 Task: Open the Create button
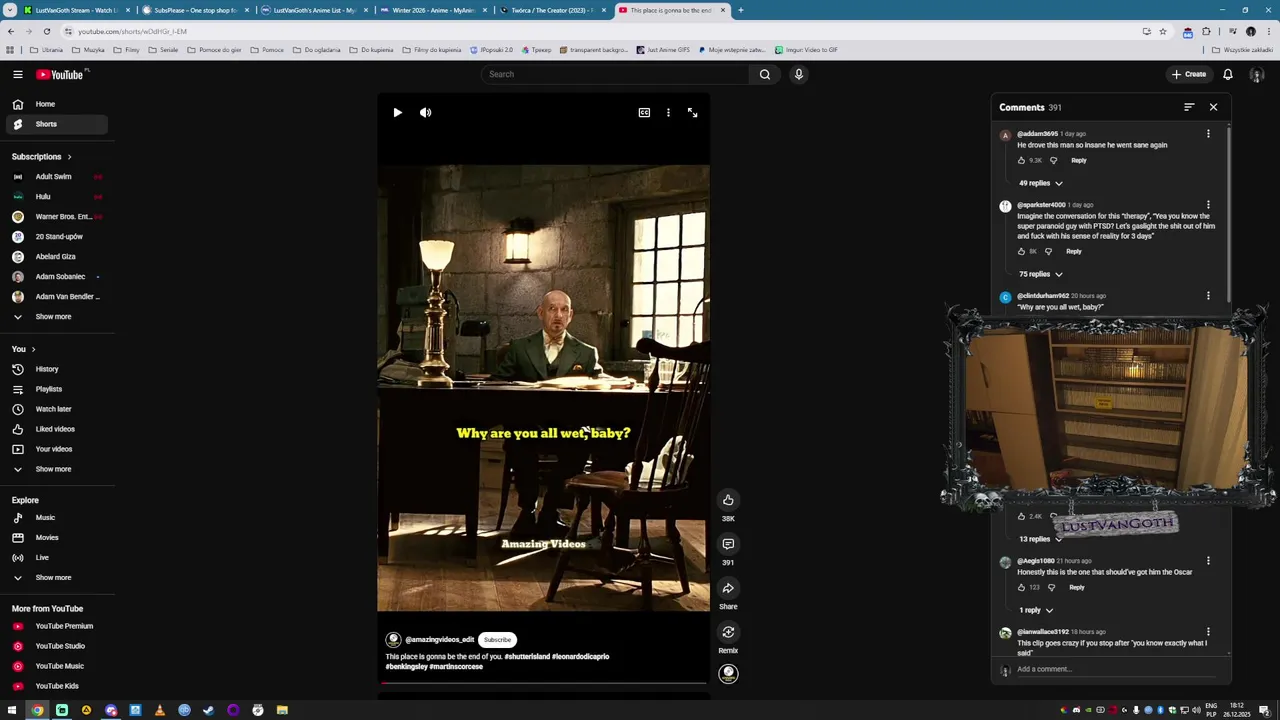1189,74
